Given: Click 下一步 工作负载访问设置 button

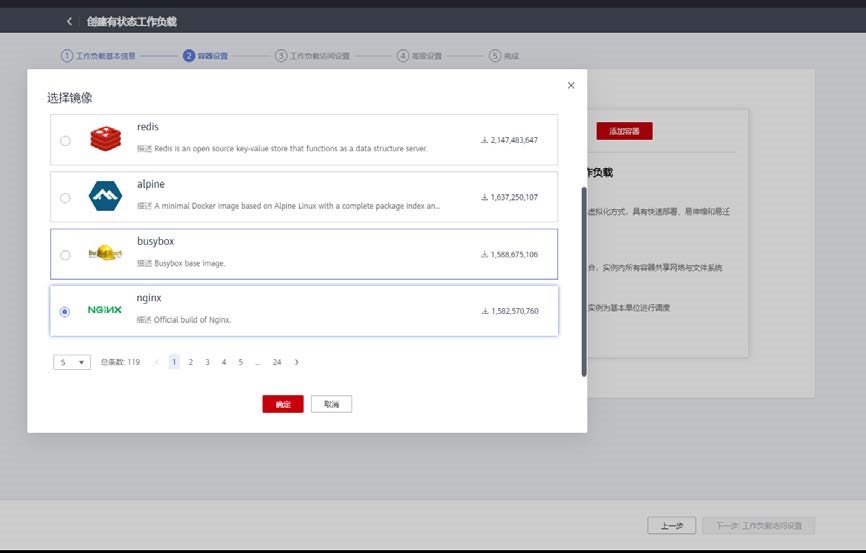Looking at the screenshot, I should [758, 525].
